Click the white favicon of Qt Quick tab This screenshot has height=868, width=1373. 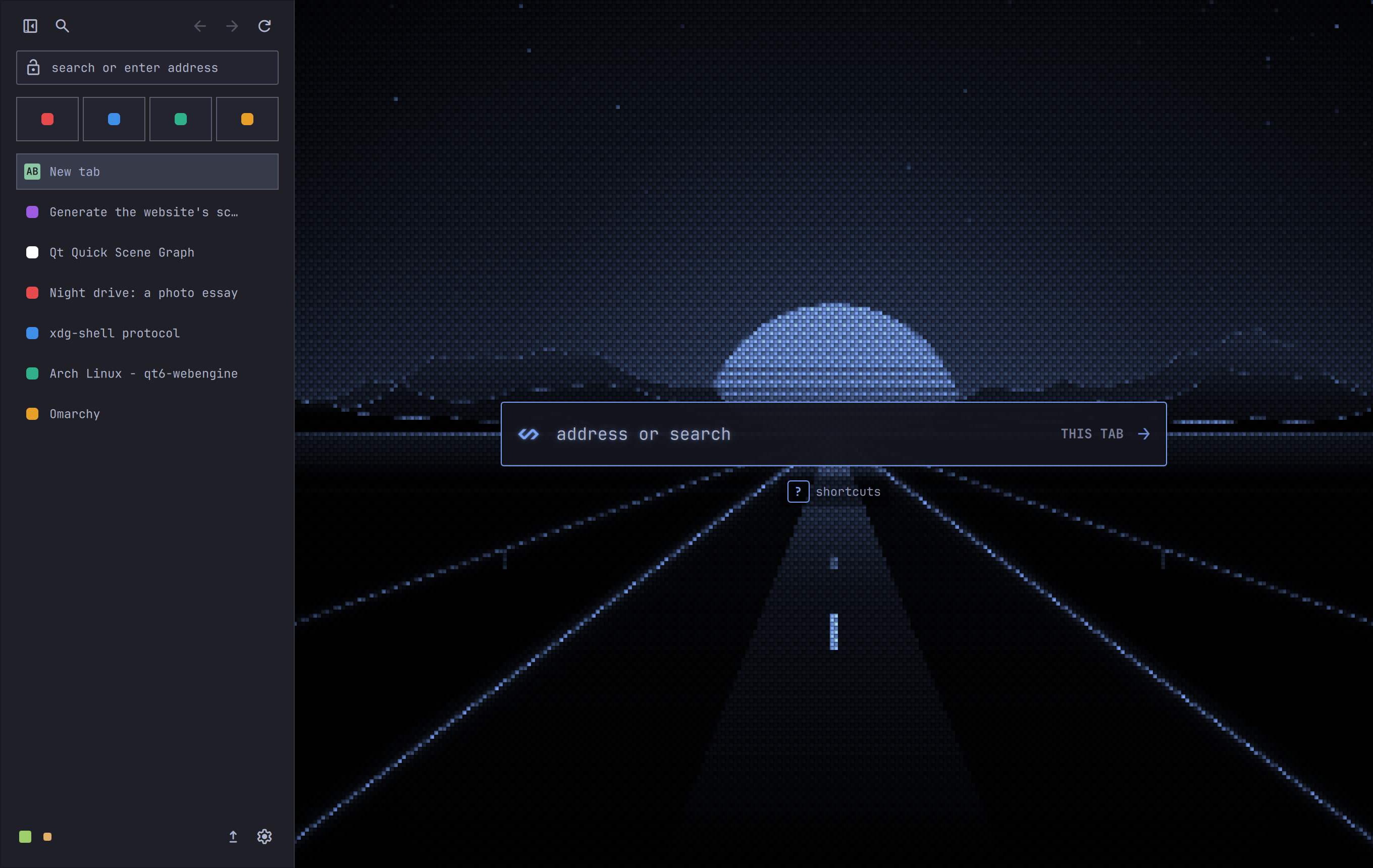32,252
